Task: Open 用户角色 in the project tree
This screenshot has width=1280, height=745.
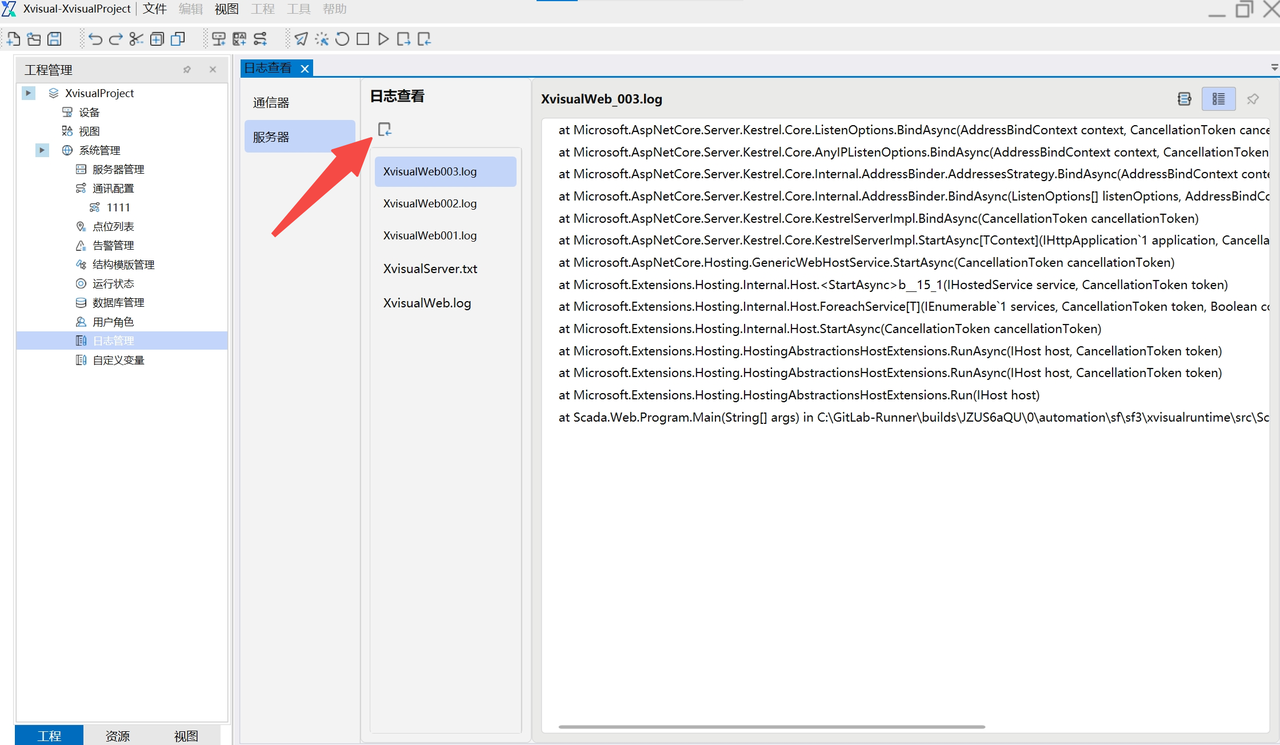Action: pyautogui.click(x=113, y=322)
